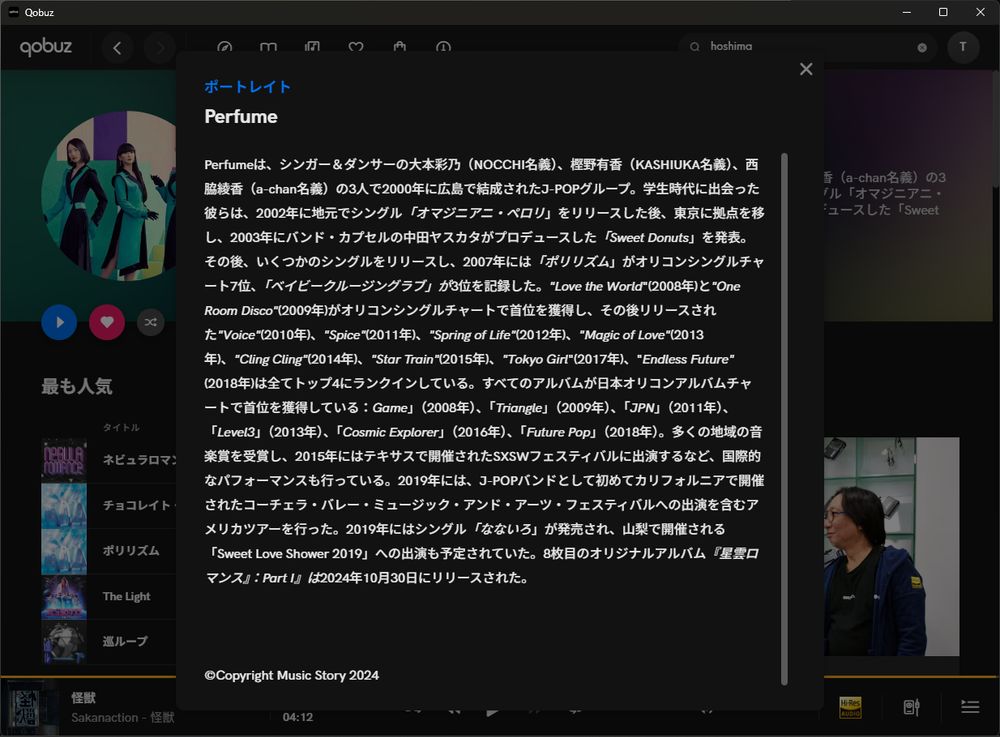Open favorites heart icon in top bar

(356, 47)
